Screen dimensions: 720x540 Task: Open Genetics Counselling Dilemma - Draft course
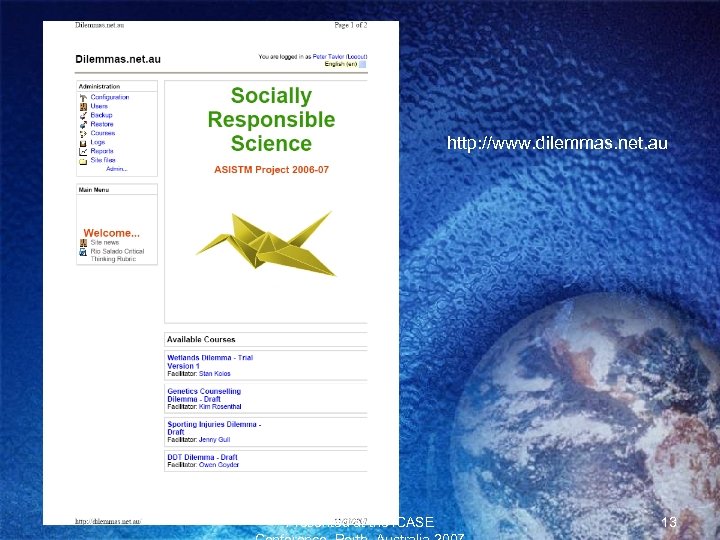[204, 395]
